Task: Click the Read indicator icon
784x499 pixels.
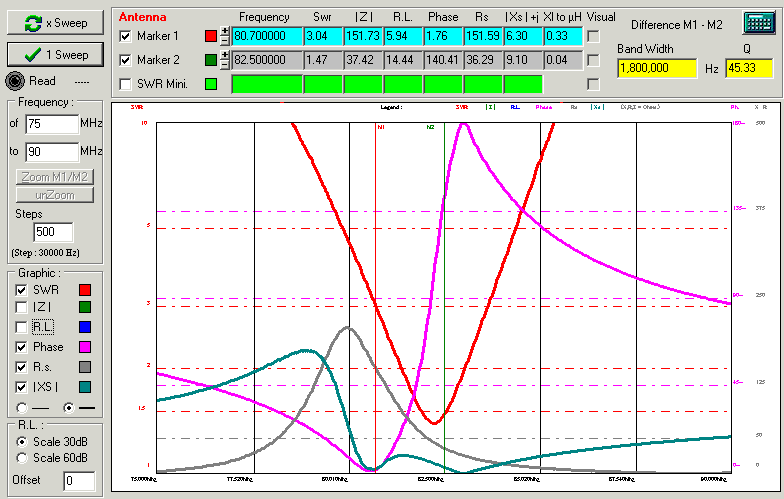Action: [x=15, y=82]
